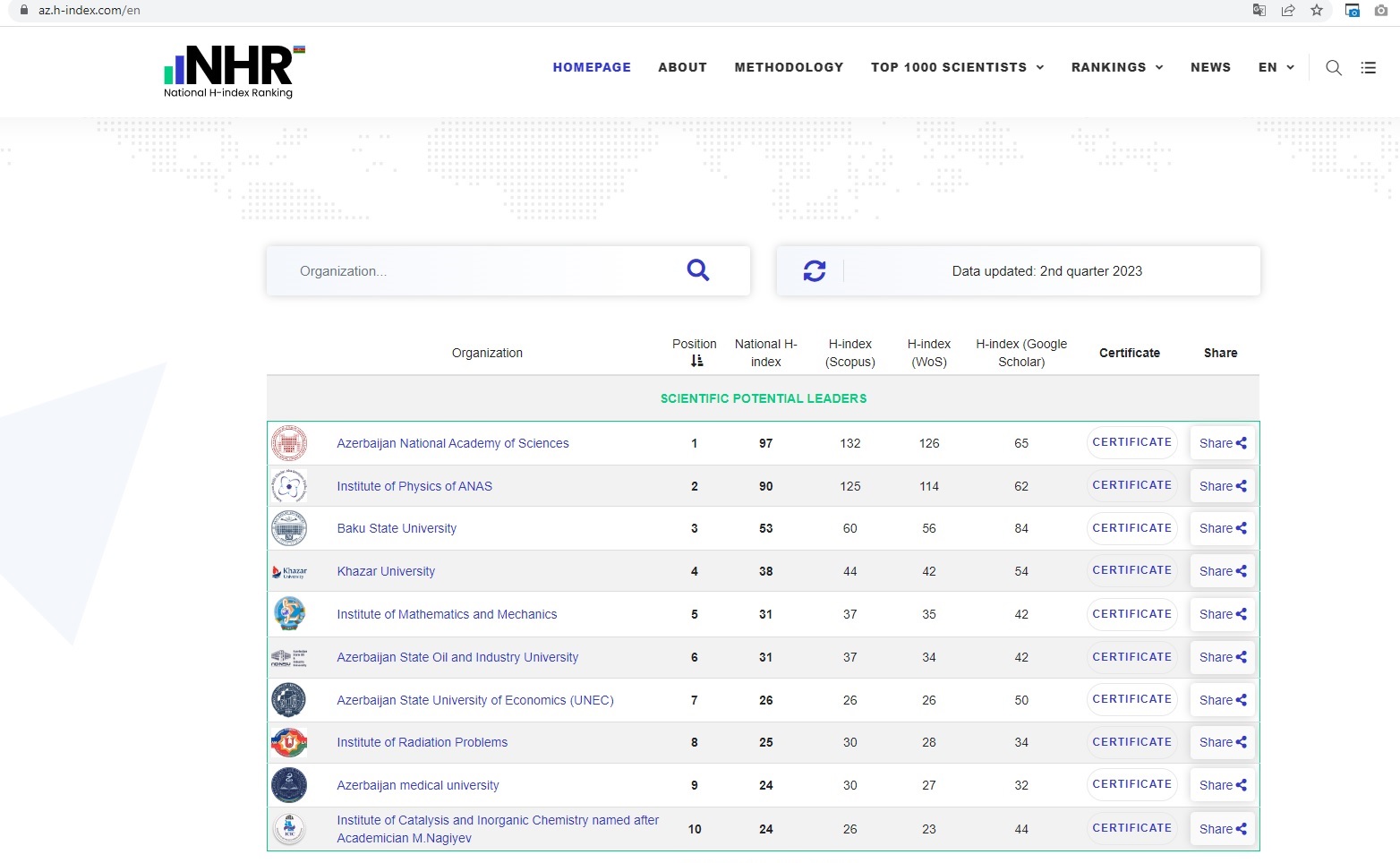1400x863 pixels.
Task: Click the site lock icon in address bar
Action: (24, 10)
